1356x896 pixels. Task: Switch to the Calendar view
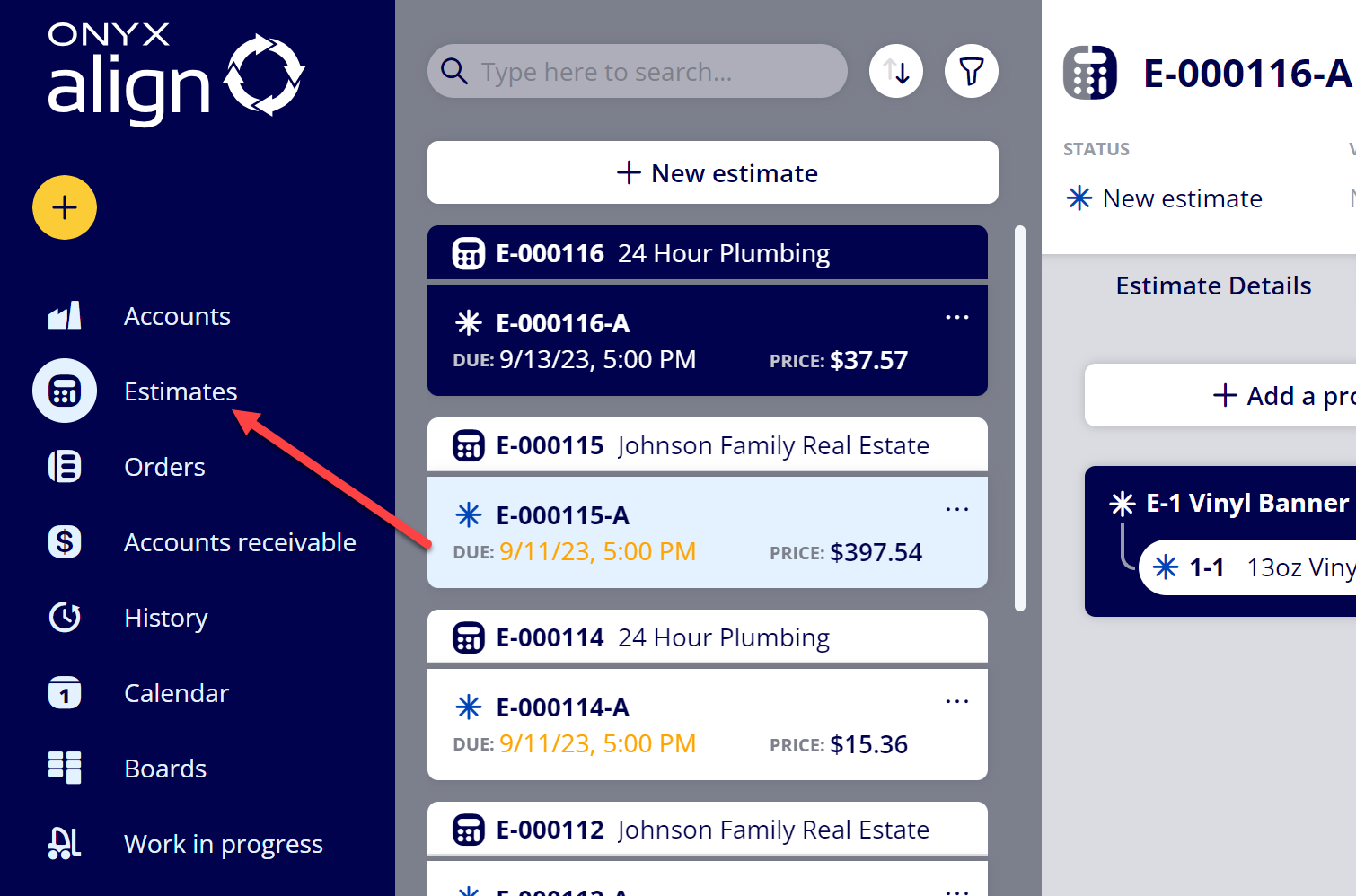(x=176, y=693)
